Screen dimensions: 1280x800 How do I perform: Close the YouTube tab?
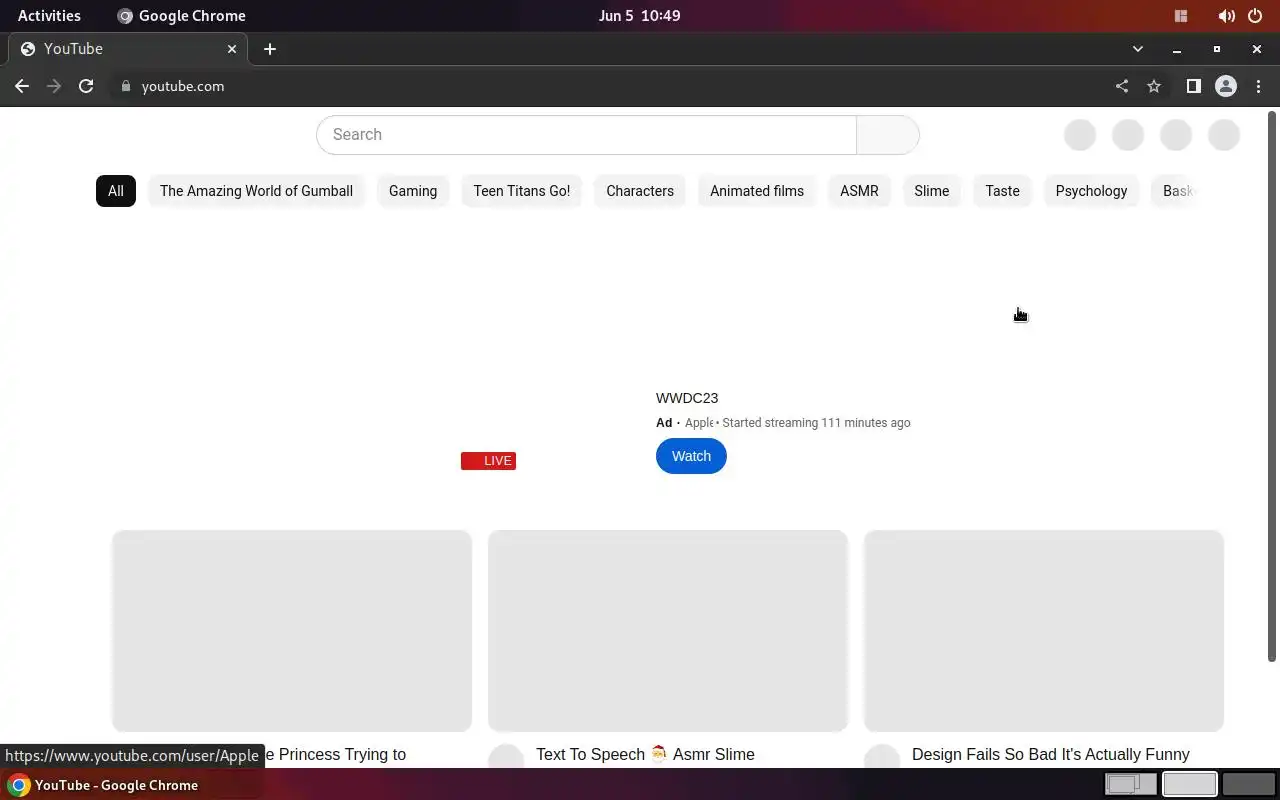[x=232, y=49]
